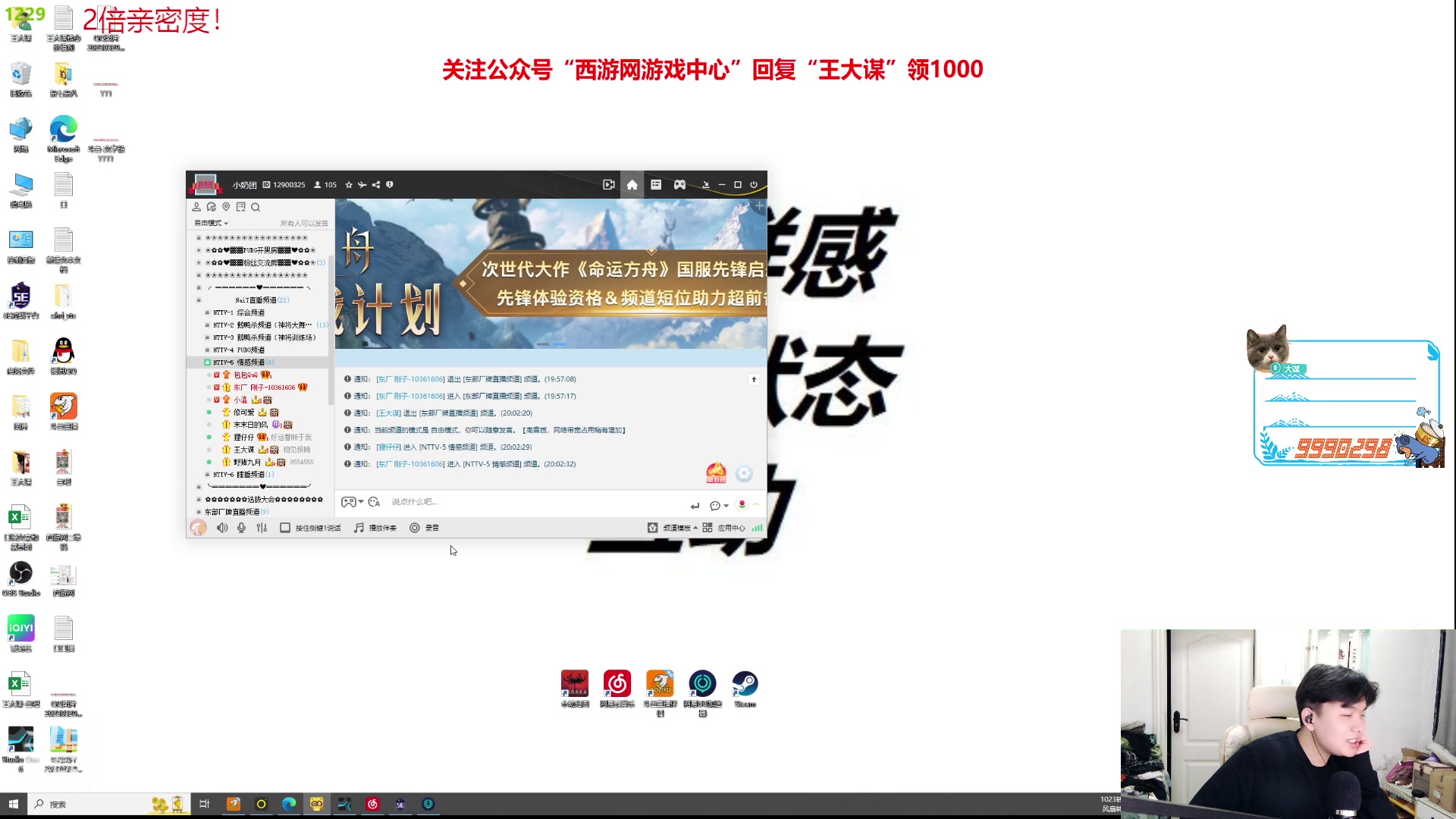Favorite the channel with the star icon

point(349,184)
